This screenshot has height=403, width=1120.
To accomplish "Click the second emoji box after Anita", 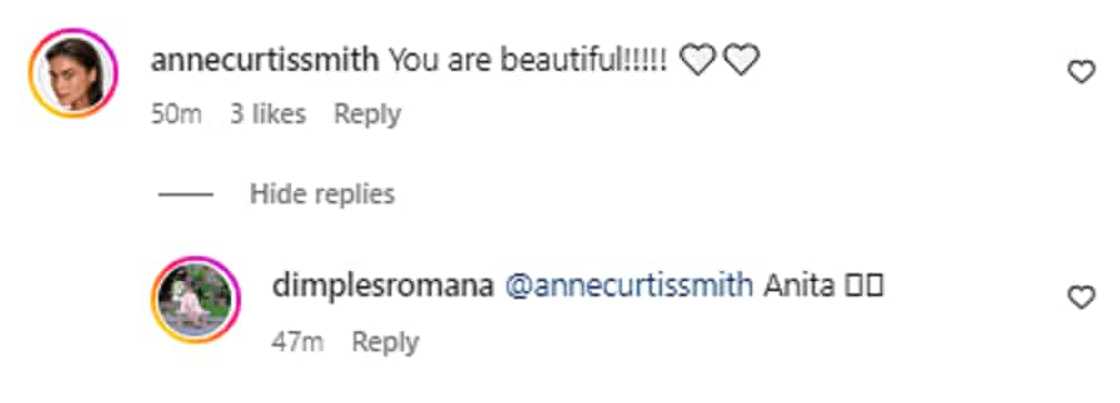I will point(874,287).
